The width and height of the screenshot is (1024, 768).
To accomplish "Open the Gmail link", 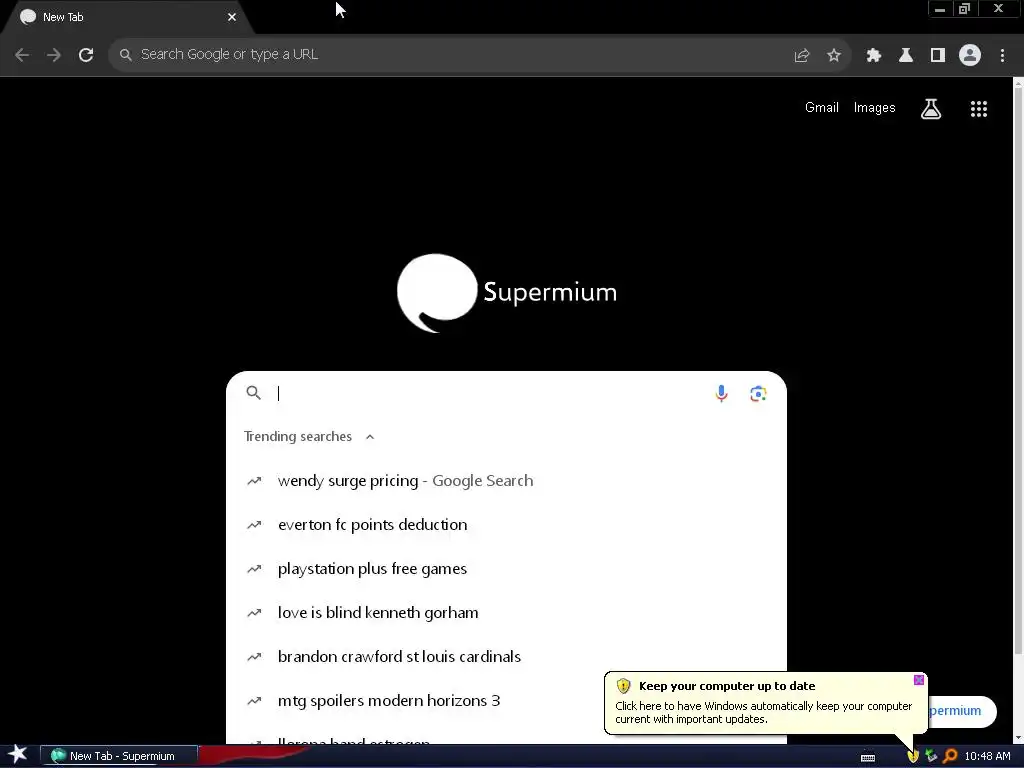I will pos(822,108).
